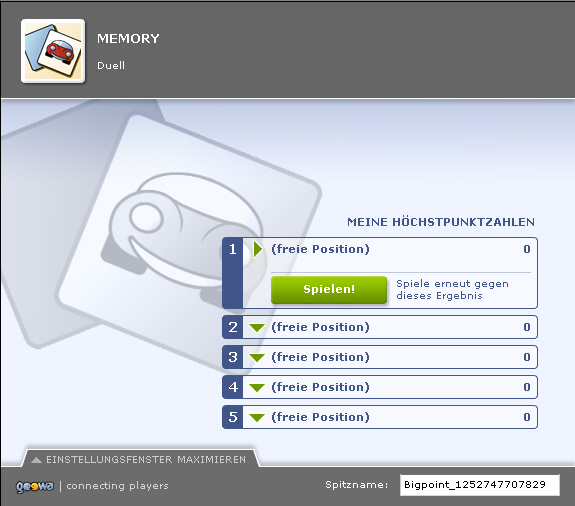This screenshot has width=575, height=506.
Task: Click the triangle icon beside Einstellungsfenster
Action: [36, 459]
